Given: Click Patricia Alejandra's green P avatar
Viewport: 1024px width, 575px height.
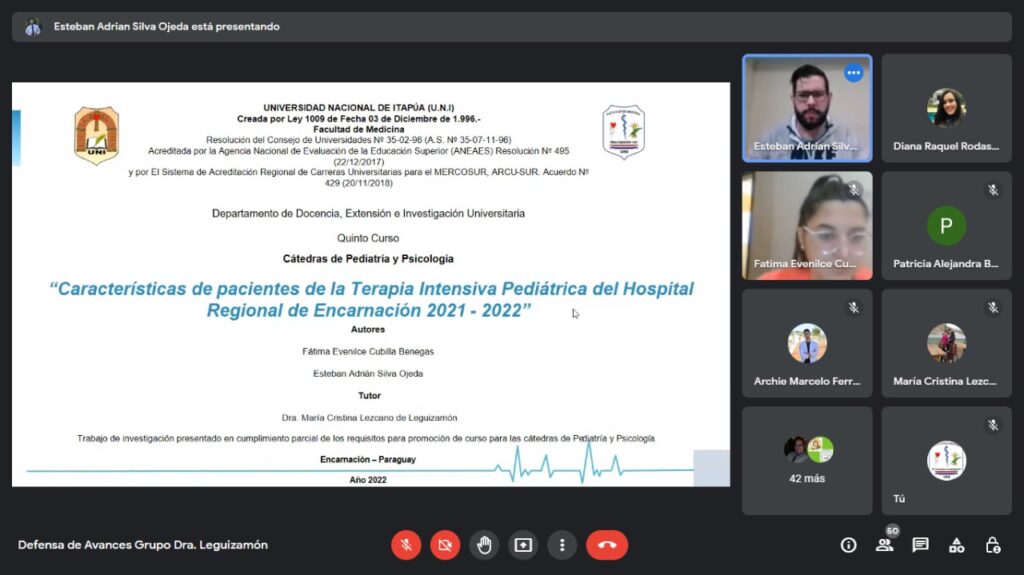Looking at the screenshot, I should tap(946, 225).
